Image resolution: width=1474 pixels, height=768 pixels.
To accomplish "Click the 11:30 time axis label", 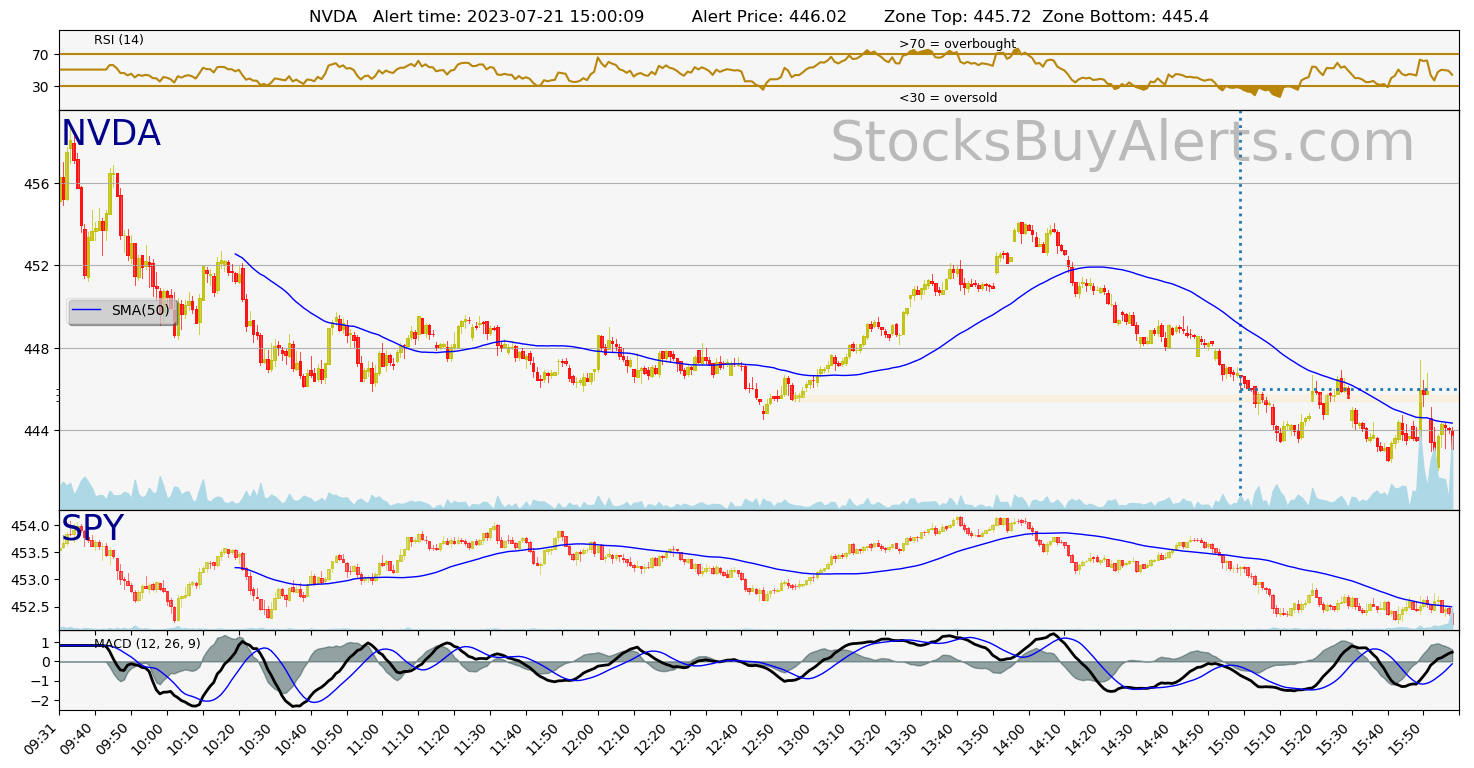I will tap(474, 737).
